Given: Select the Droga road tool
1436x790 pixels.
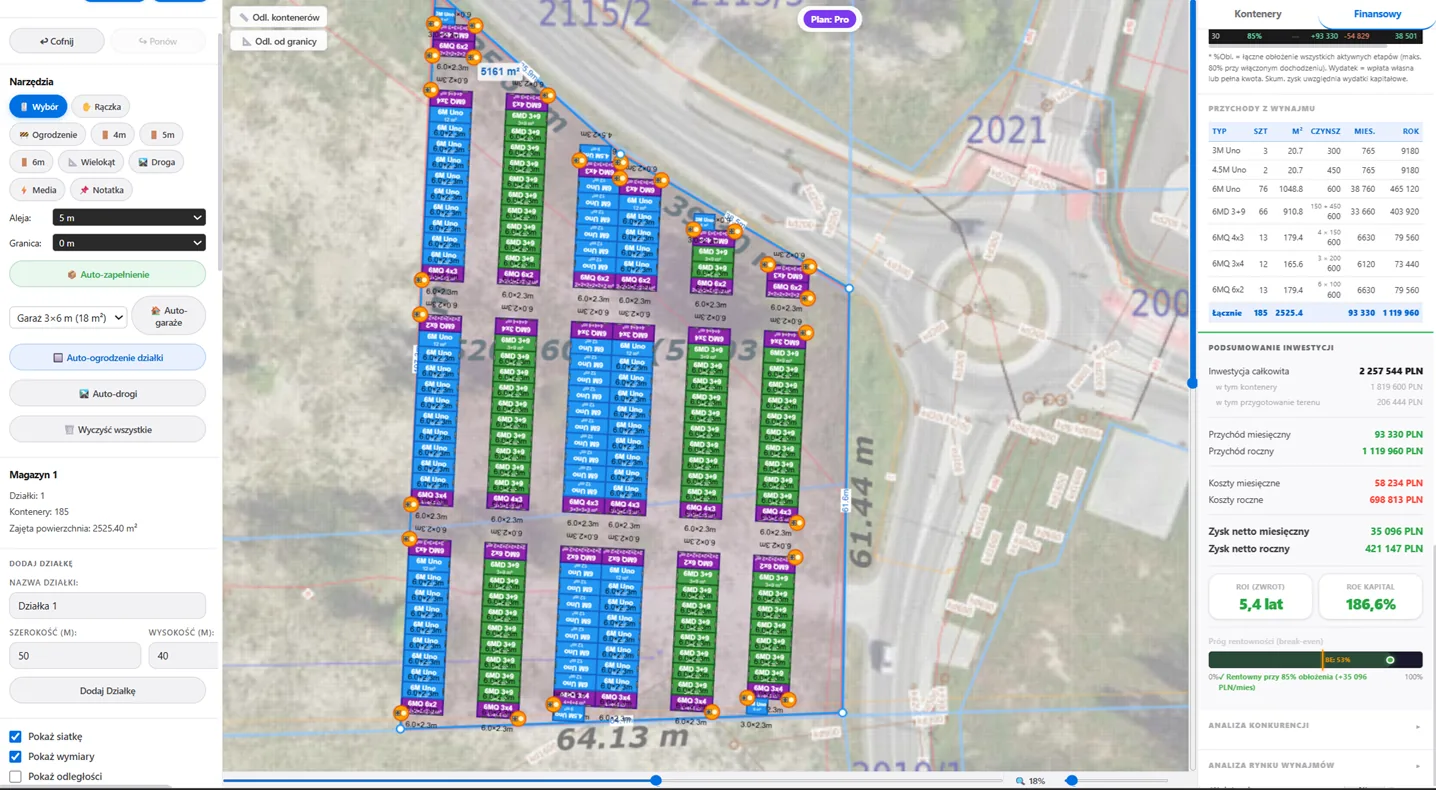Looking at the screenshot, I should (x=156, y=162).
